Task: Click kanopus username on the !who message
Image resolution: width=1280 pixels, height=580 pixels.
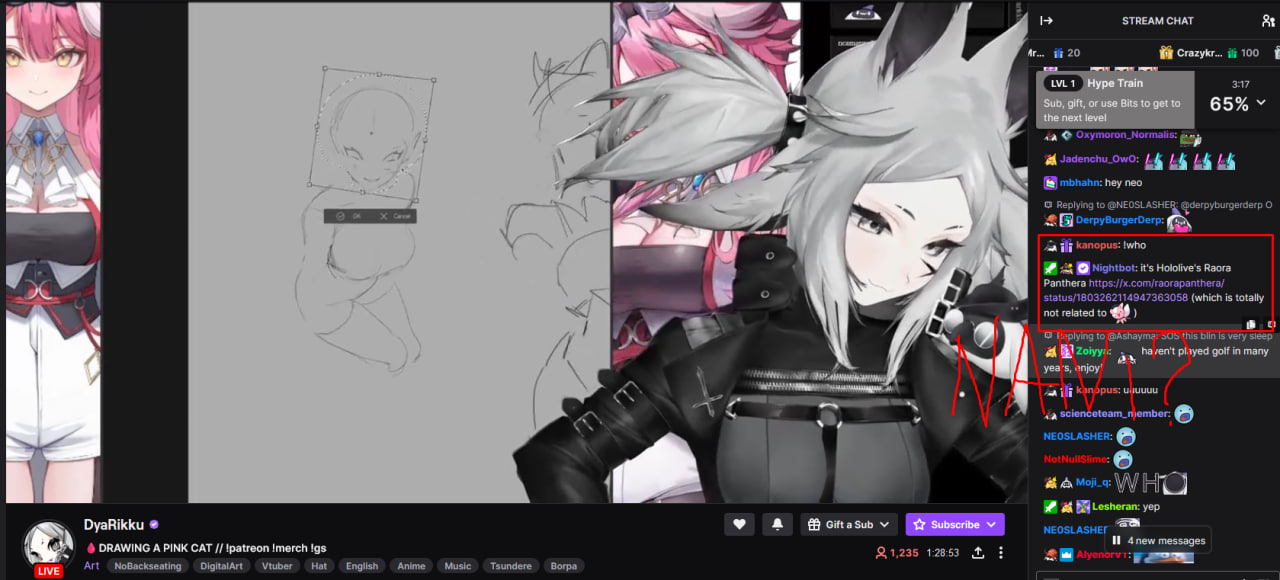Action: (x=1096, y=245)
